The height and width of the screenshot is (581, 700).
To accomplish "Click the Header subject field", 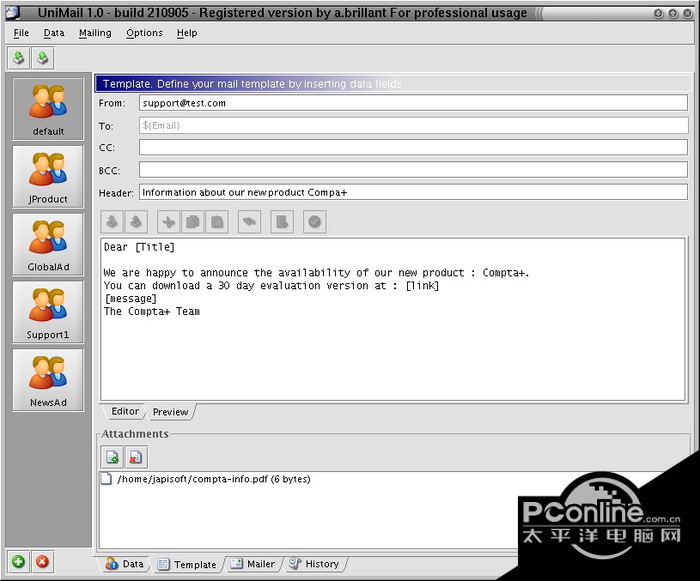I will [413, 192].
